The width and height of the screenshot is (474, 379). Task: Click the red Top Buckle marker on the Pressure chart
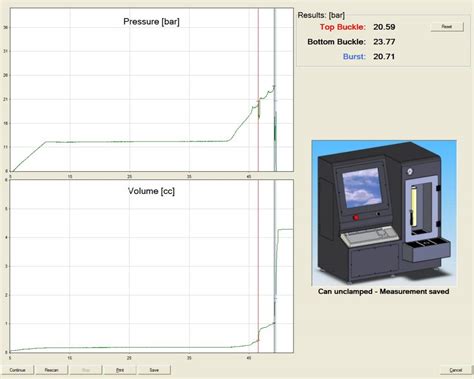(258, 90)
